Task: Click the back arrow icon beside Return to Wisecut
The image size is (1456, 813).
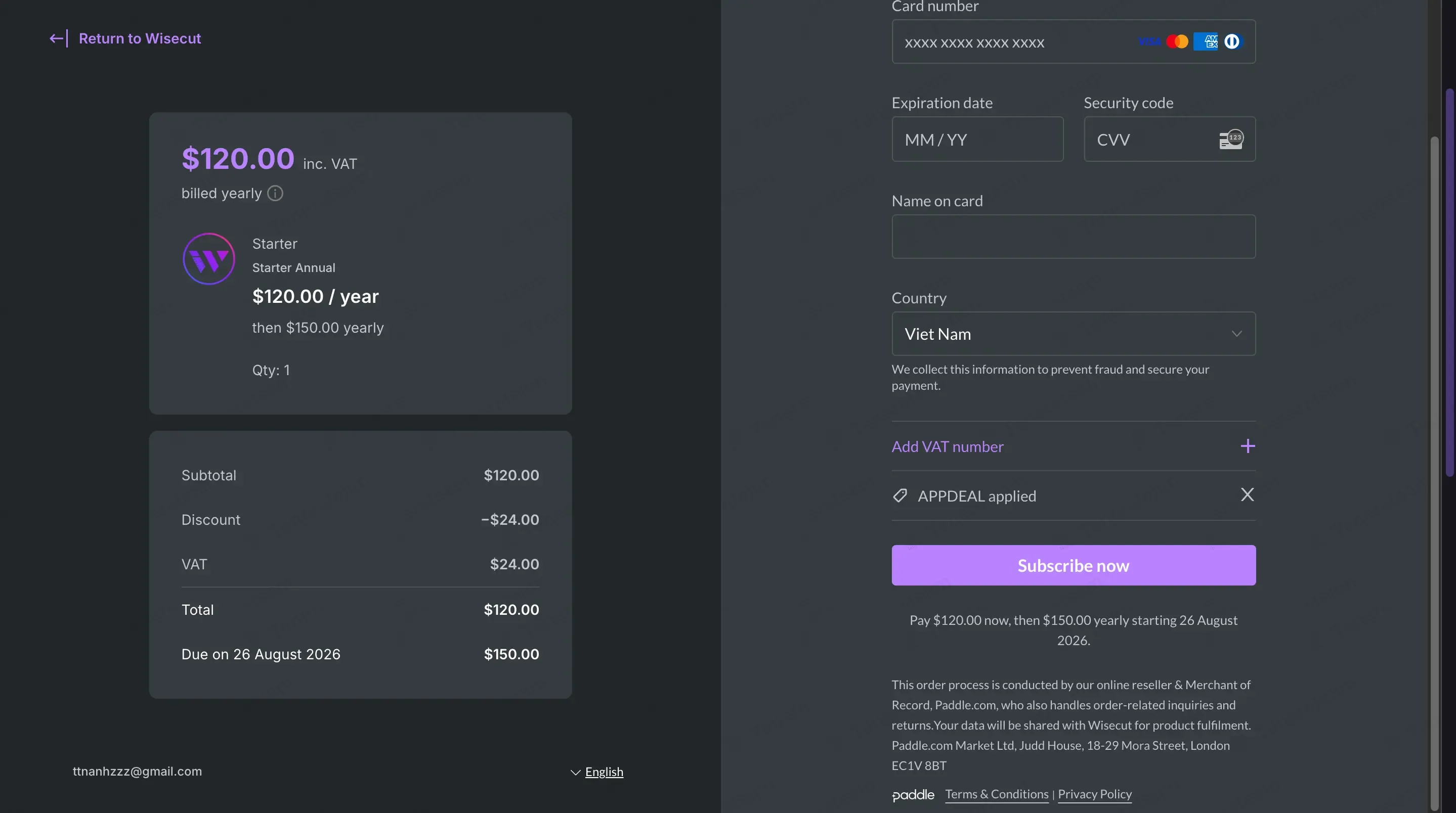Action: (58, 38)
